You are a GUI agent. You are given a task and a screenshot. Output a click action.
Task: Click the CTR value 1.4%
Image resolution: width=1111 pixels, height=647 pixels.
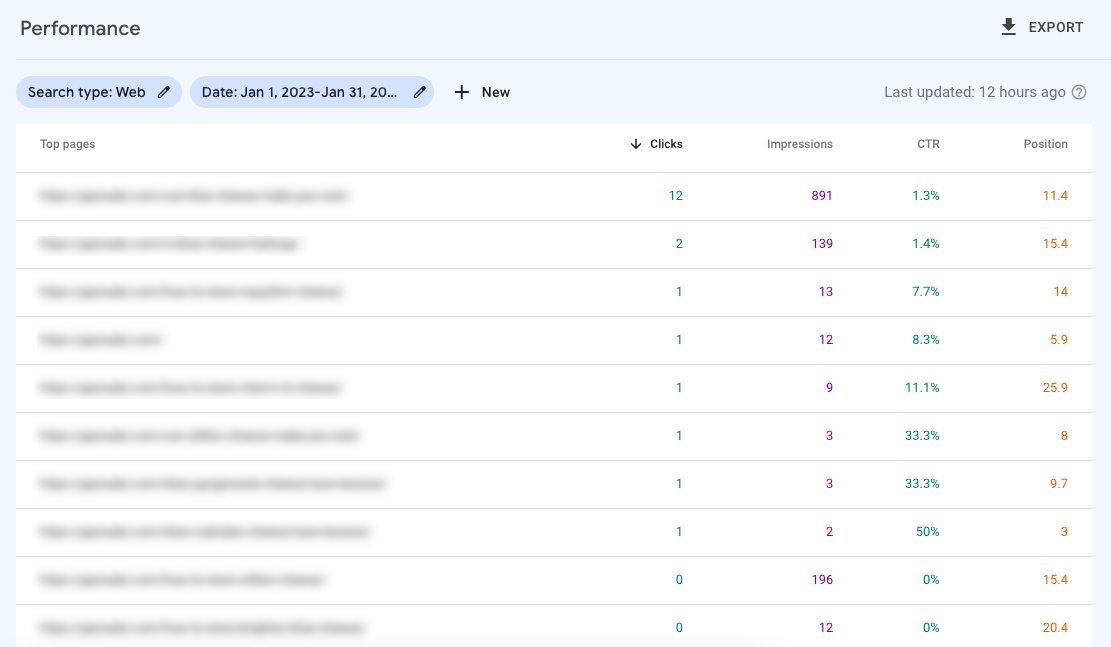[925, 244]
